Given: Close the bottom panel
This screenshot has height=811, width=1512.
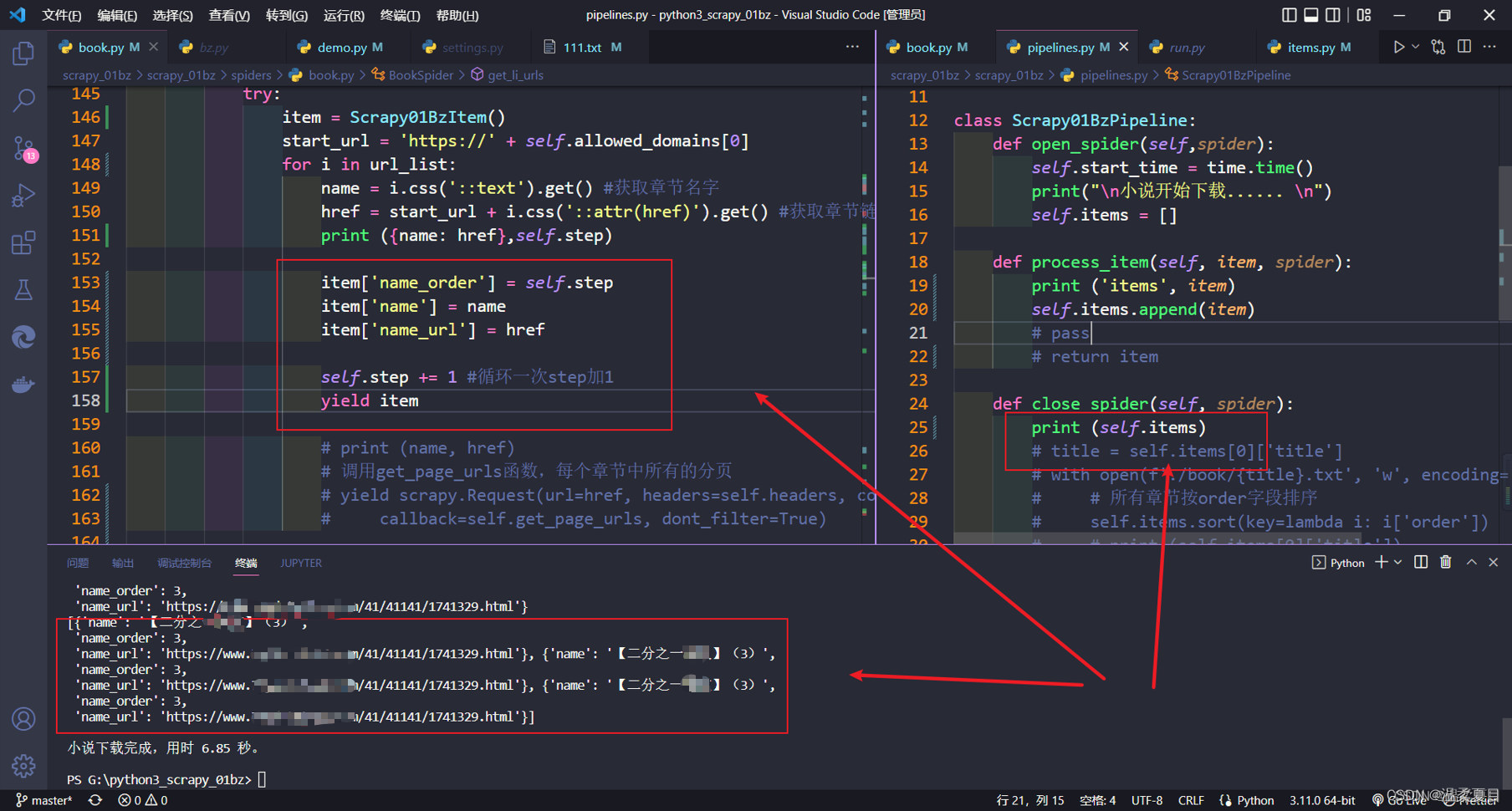Looking at the screenshot, I should (x=1494, y=563).
